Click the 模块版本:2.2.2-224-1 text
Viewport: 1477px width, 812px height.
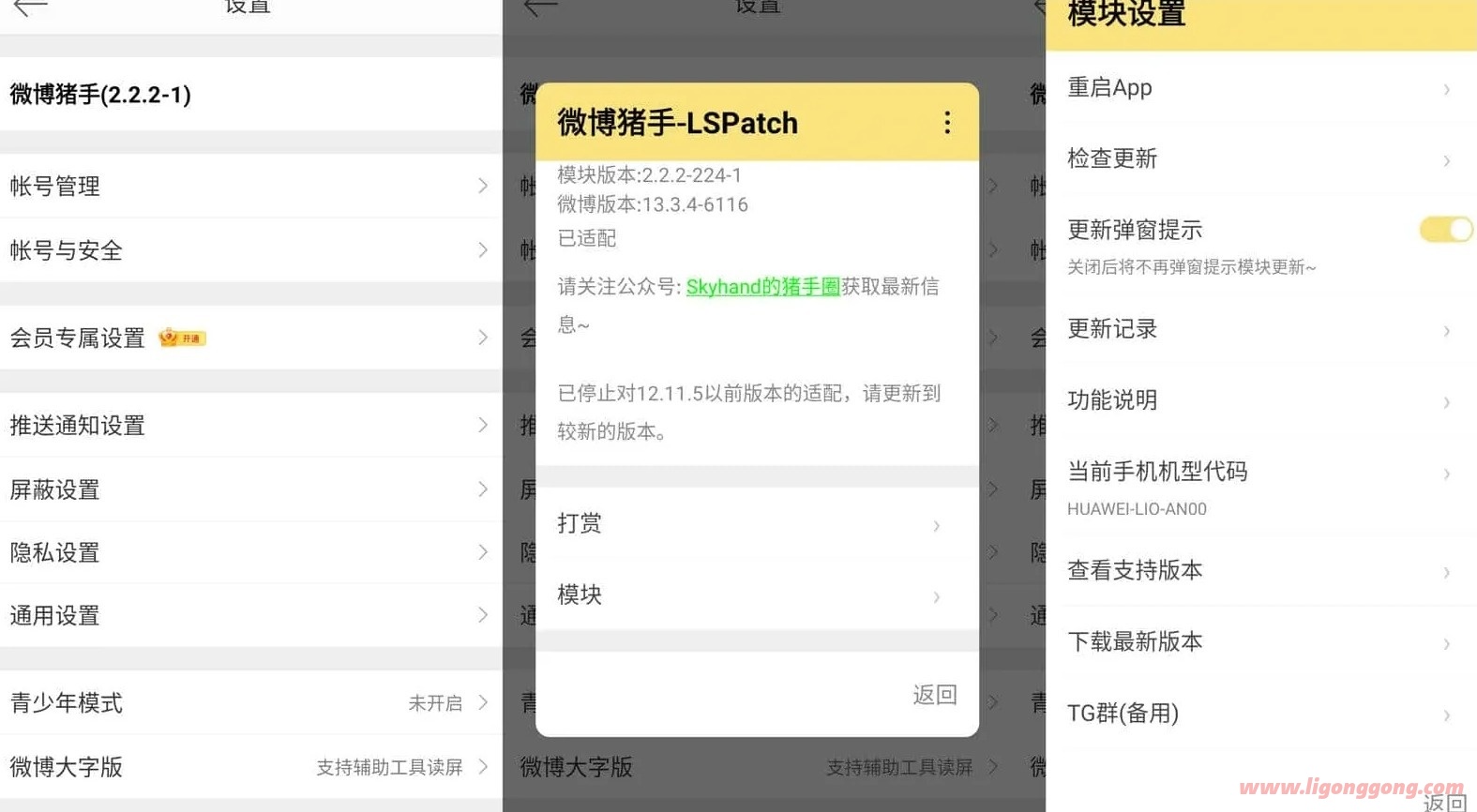649,175
